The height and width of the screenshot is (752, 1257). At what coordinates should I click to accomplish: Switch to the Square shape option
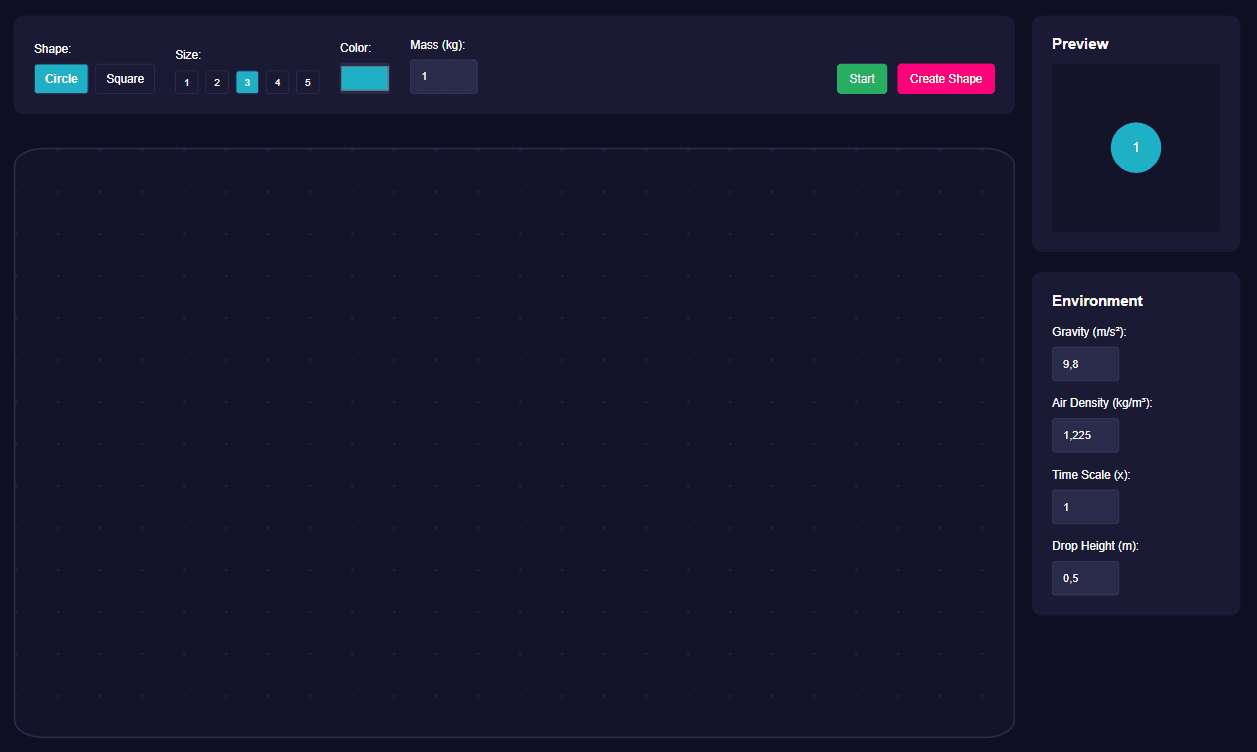(x=124, y=78)
